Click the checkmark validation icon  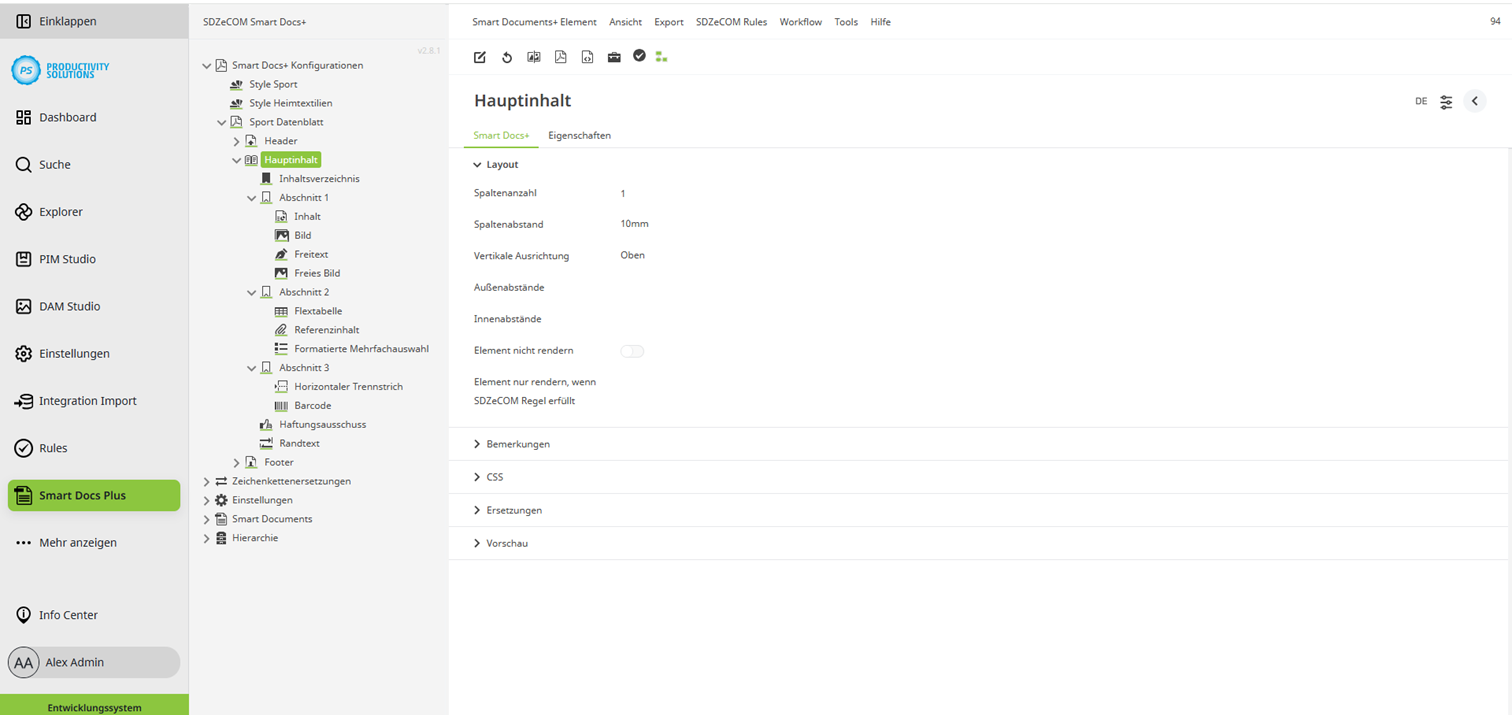[x=640, y=56]
